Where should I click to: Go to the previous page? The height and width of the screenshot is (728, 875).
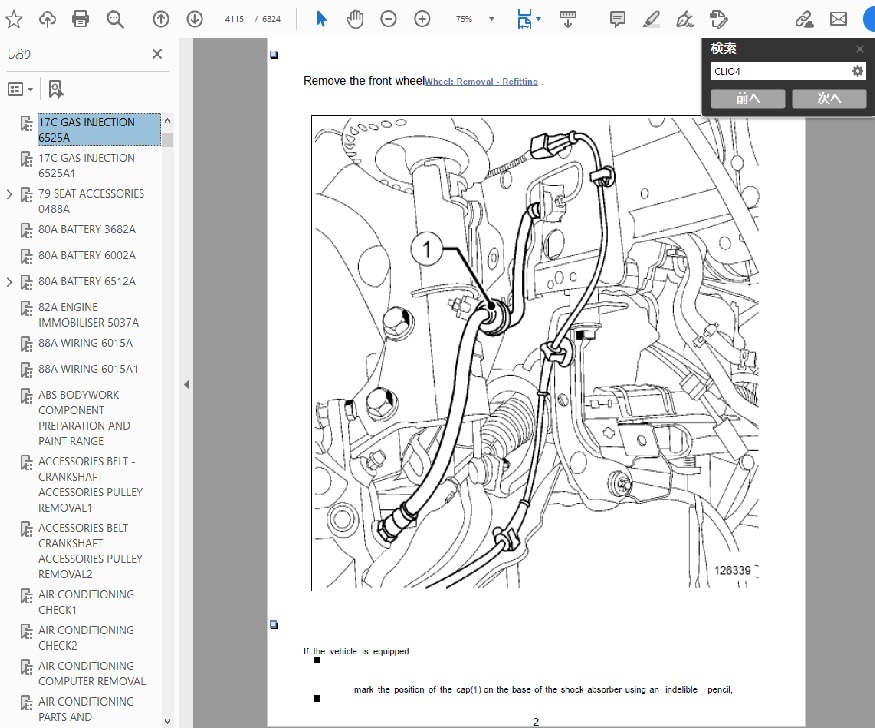click(161, 20)
